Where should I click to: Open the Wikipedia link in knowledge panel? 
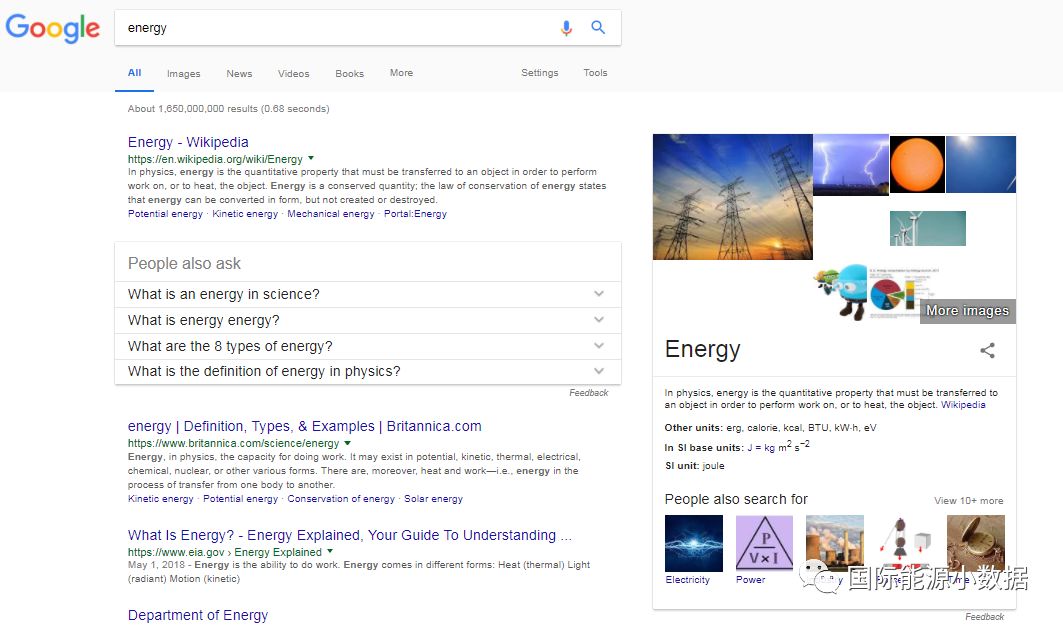pos(963,405)
